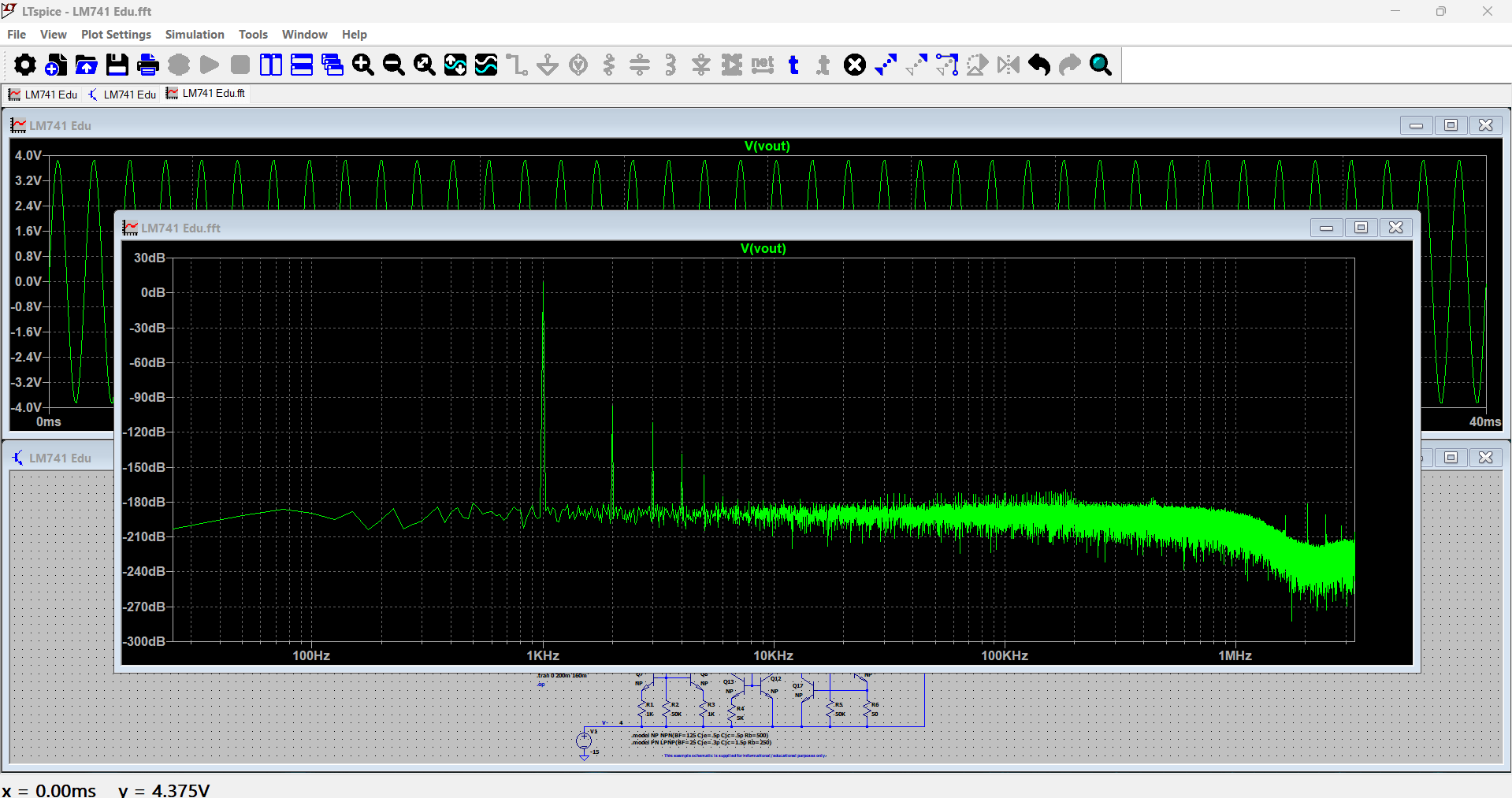Click the 0dB vertical axis label
Image resolution: width=1512 pixels, height=798 pixels.
(153, 293)
